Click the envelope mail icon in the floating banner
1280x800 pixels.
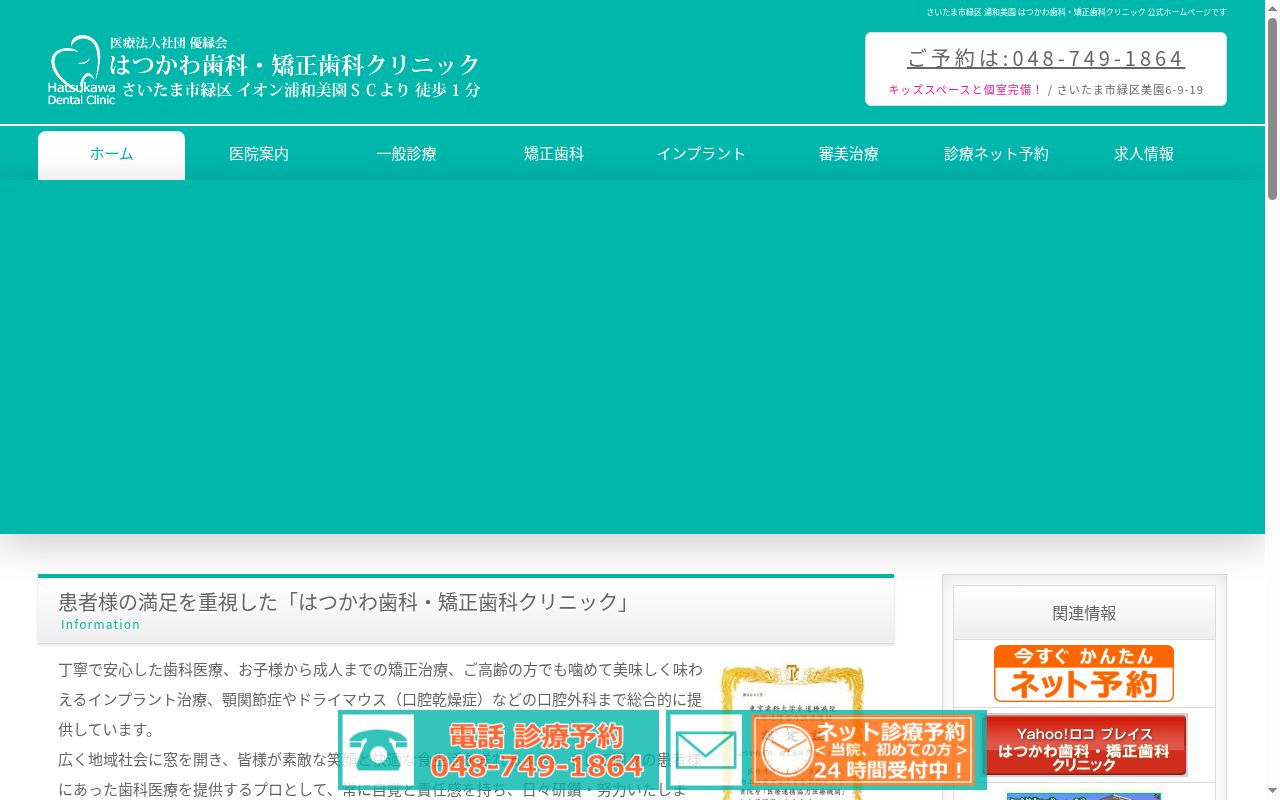click(x=706, y=751)
